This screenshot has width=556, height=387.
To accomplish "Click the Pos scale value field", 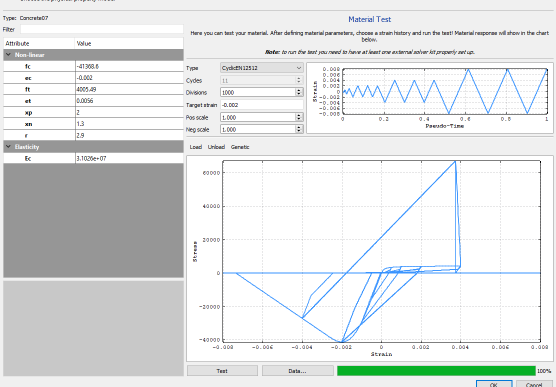I will click(x=258, y=117).
